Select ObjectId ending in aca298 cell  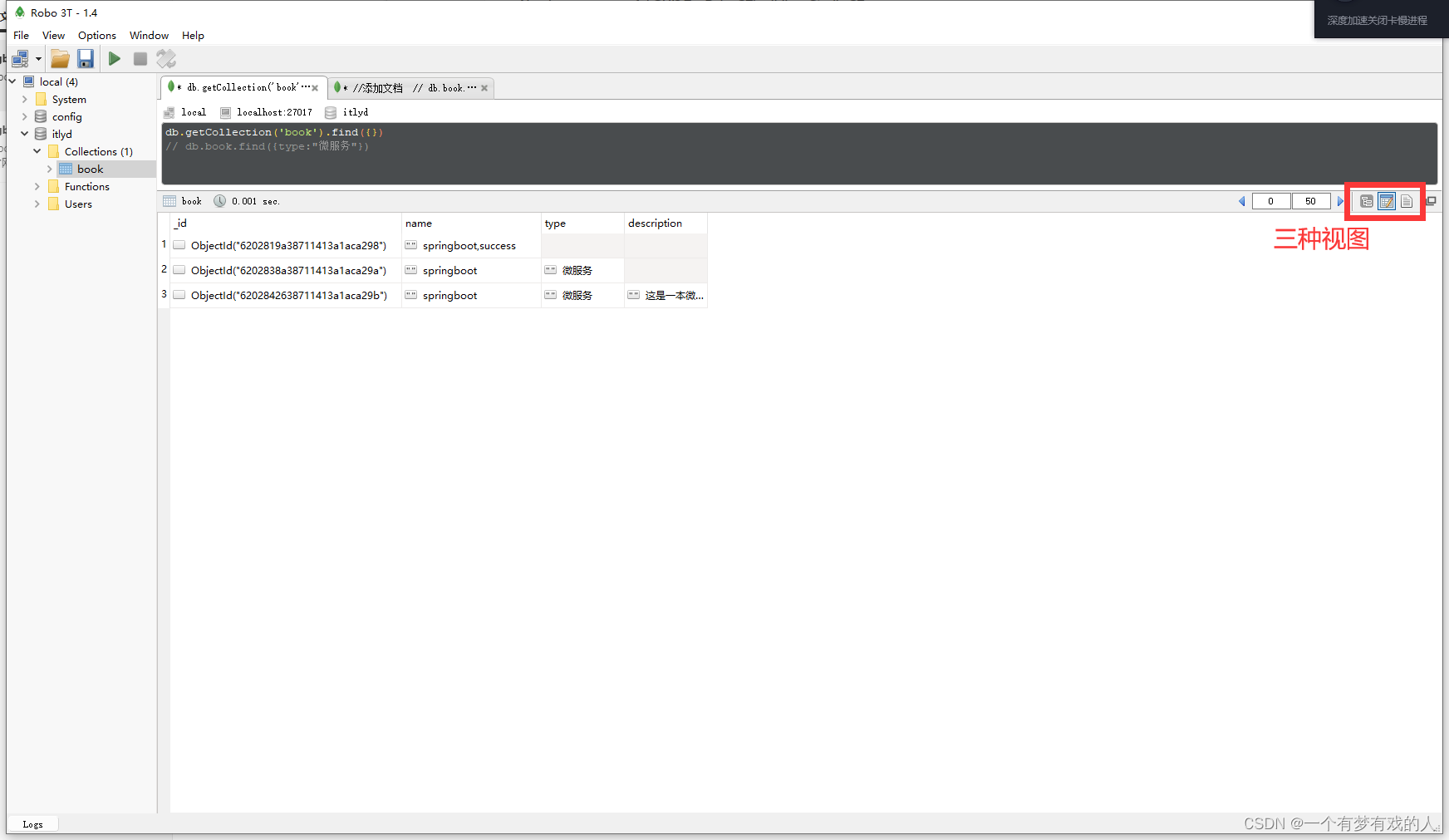pos(286,246)
